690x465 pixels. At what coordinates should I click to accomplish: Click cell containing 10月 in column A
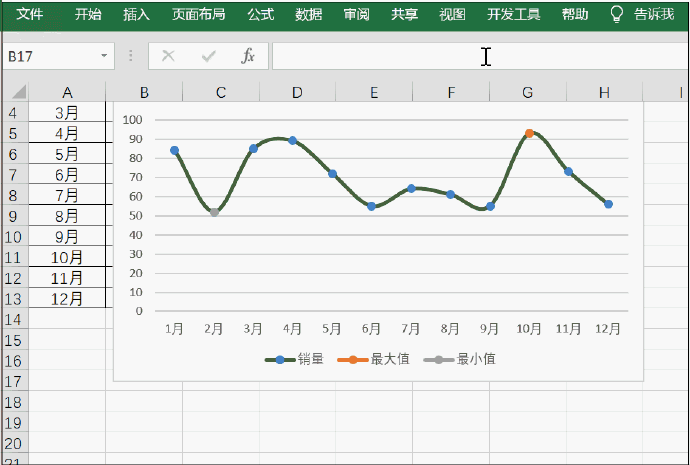coord(67,257)
